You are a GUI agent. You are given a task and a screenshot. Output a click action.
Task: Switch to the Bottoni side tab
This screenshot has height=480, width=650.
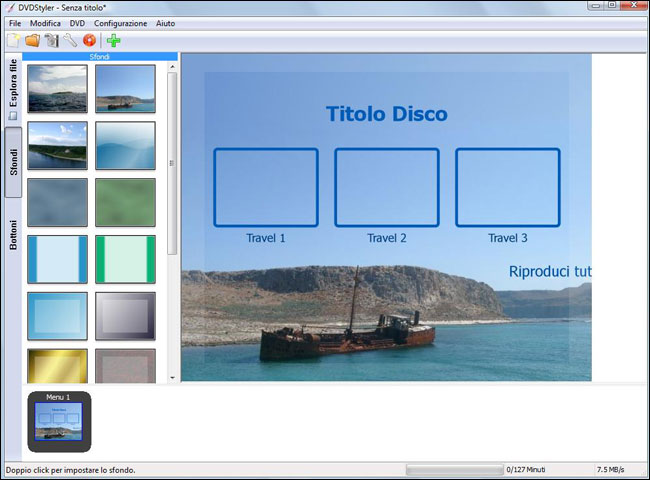(13, 235)
